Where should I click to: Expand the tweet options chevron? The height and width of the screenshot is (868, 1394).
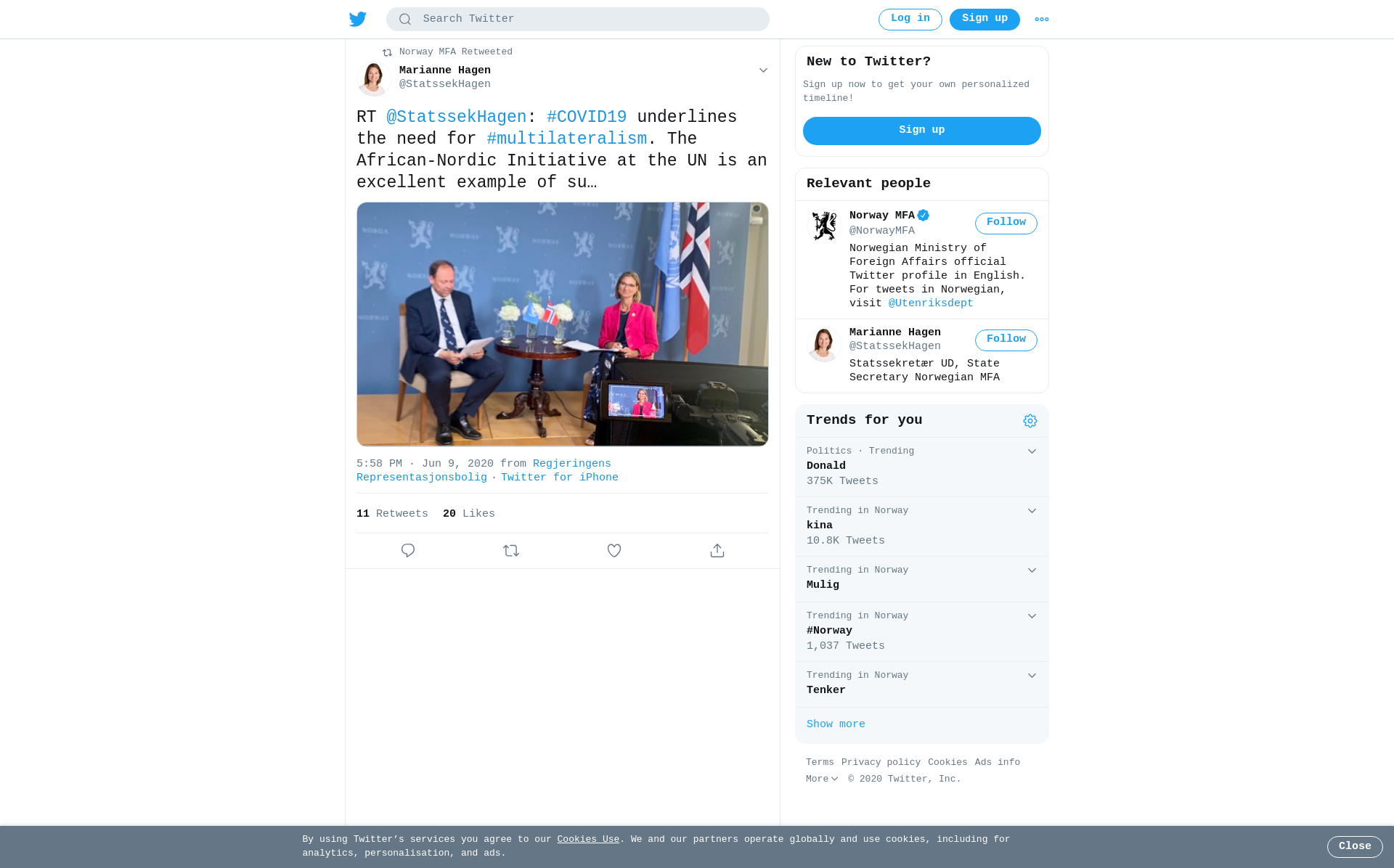[763, 70]
